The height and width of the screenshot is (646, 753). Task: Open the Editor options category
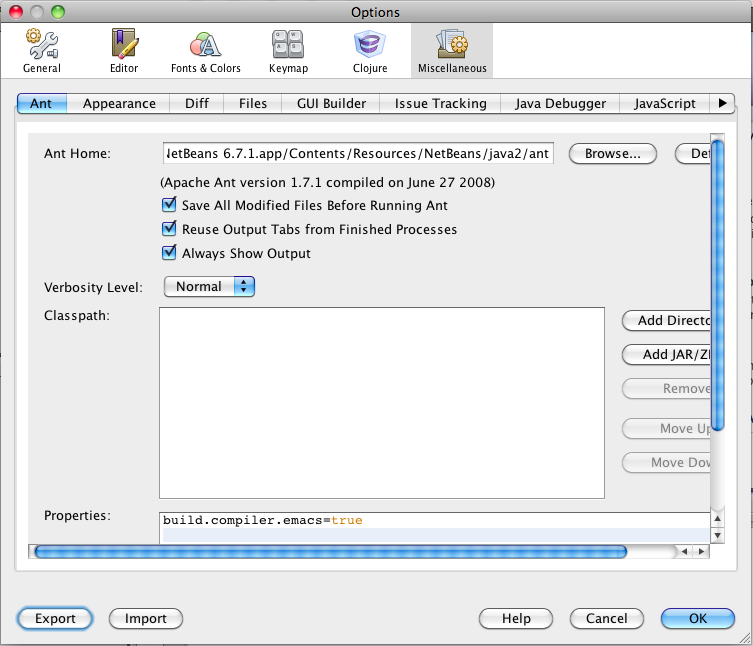click(124, 51)
